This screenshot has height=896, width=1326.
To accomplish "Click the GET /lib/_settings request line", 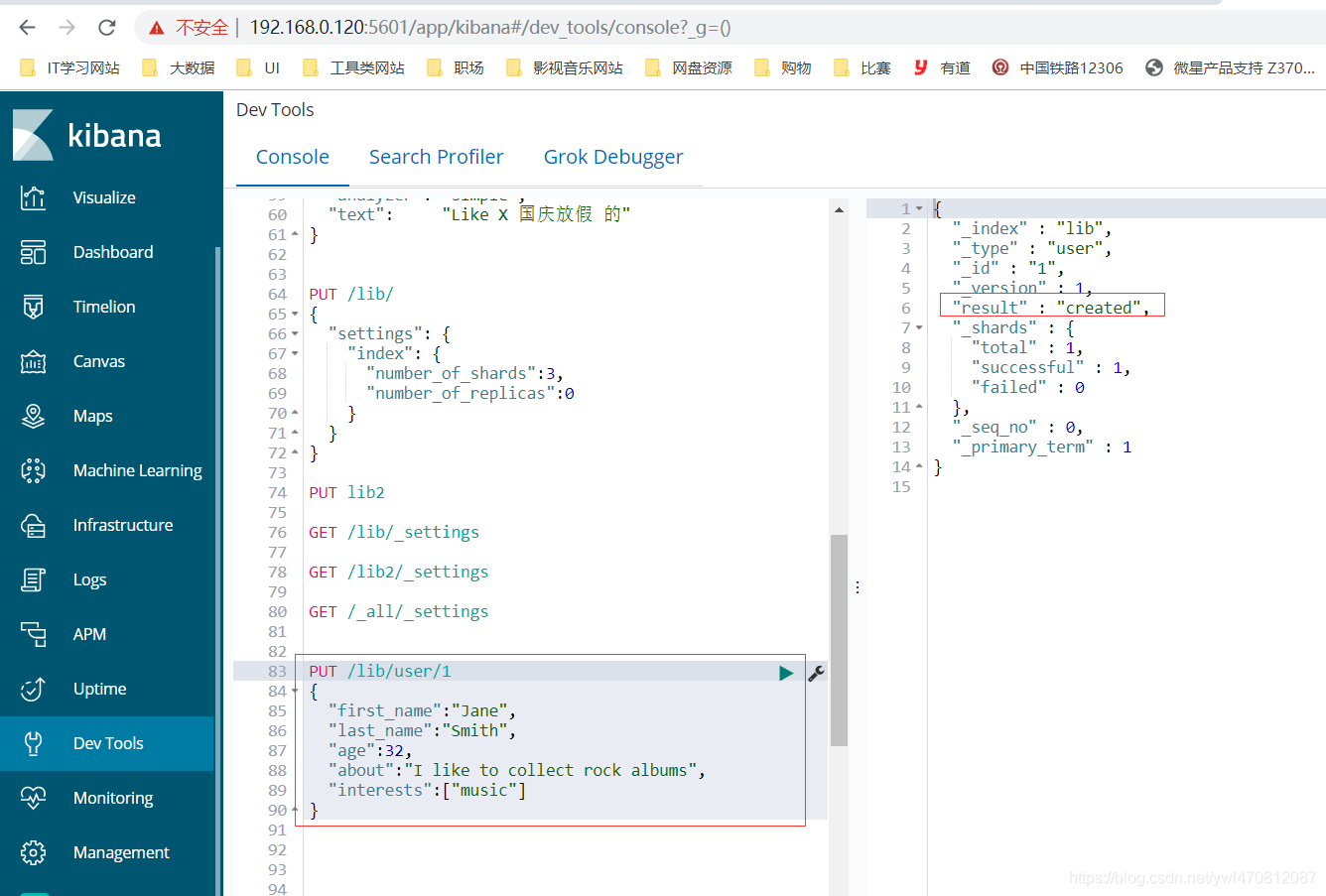I will [394, 533].
